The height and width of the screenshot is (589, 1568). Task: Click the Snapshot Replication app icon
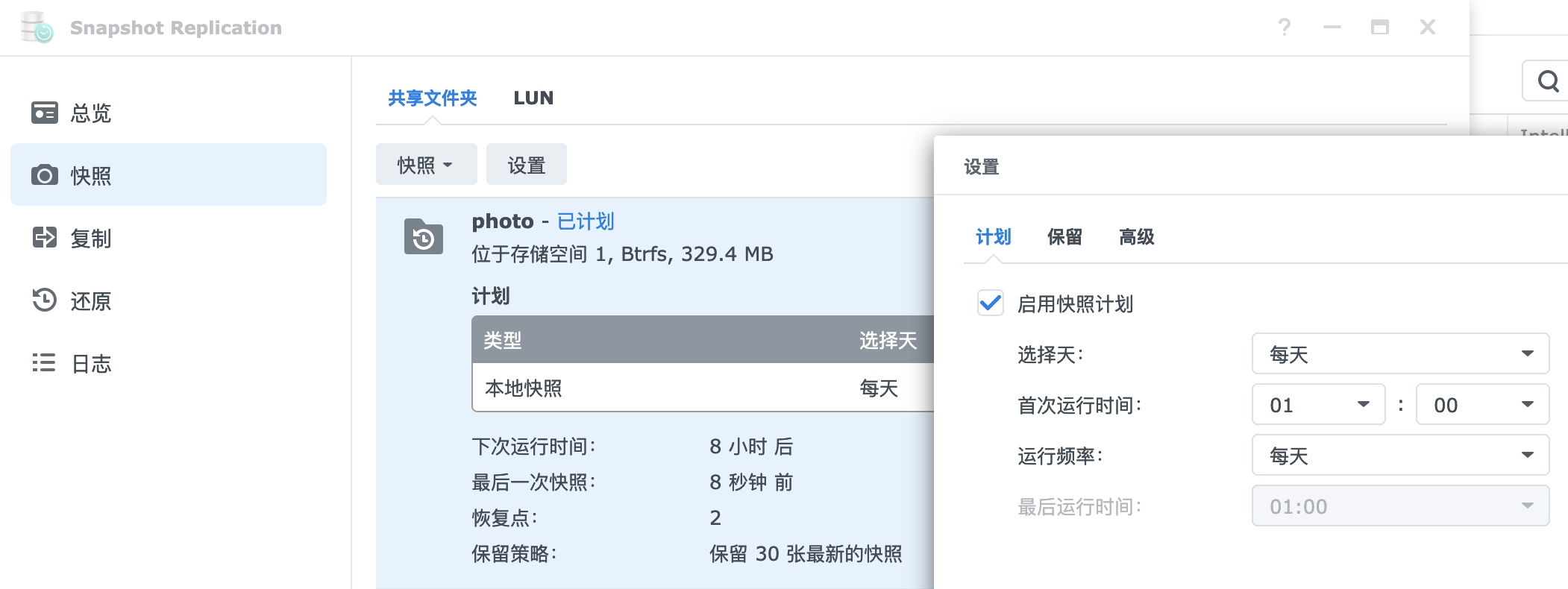click(37, 28)
